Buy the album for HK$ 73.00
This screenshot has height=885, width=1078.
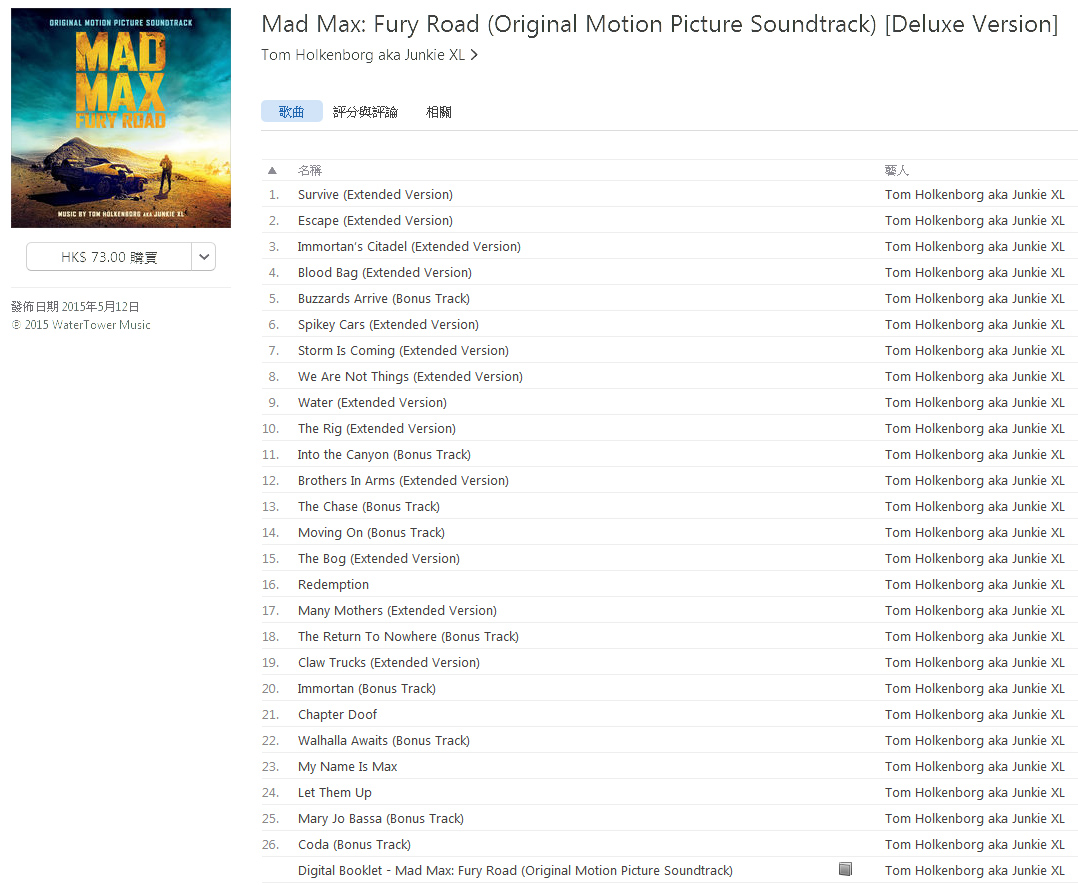point(109,256)
